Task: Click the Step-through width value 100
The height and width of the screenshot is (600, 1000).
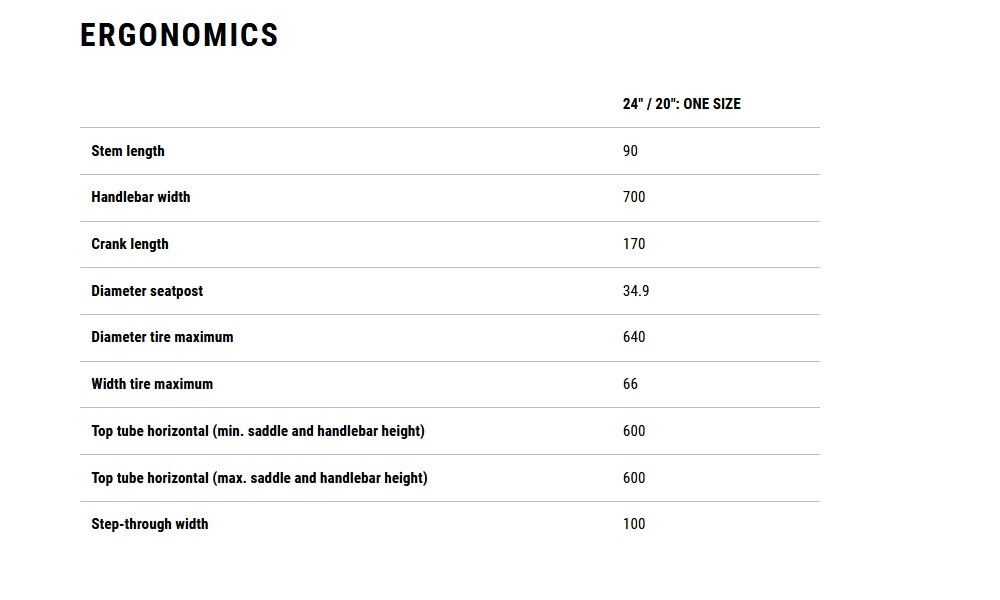Action: (634, 524)
